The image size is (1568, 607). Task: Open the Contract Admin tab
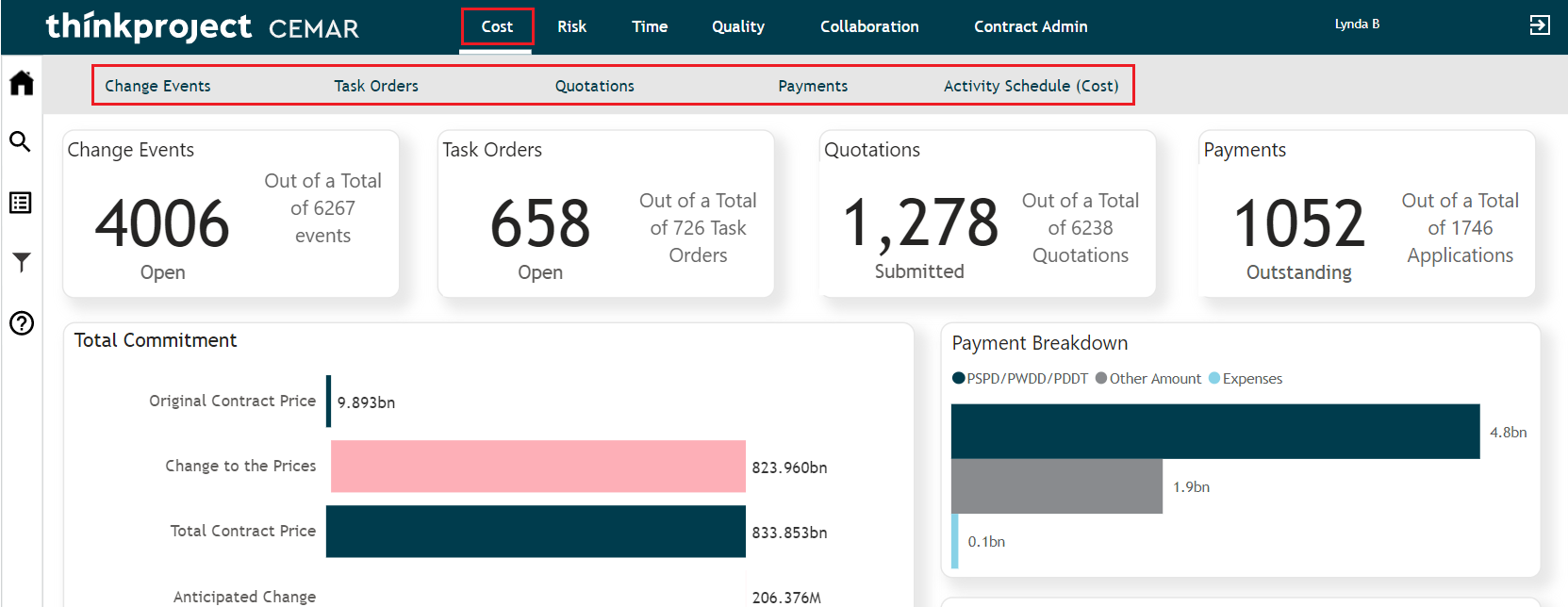1031,26
